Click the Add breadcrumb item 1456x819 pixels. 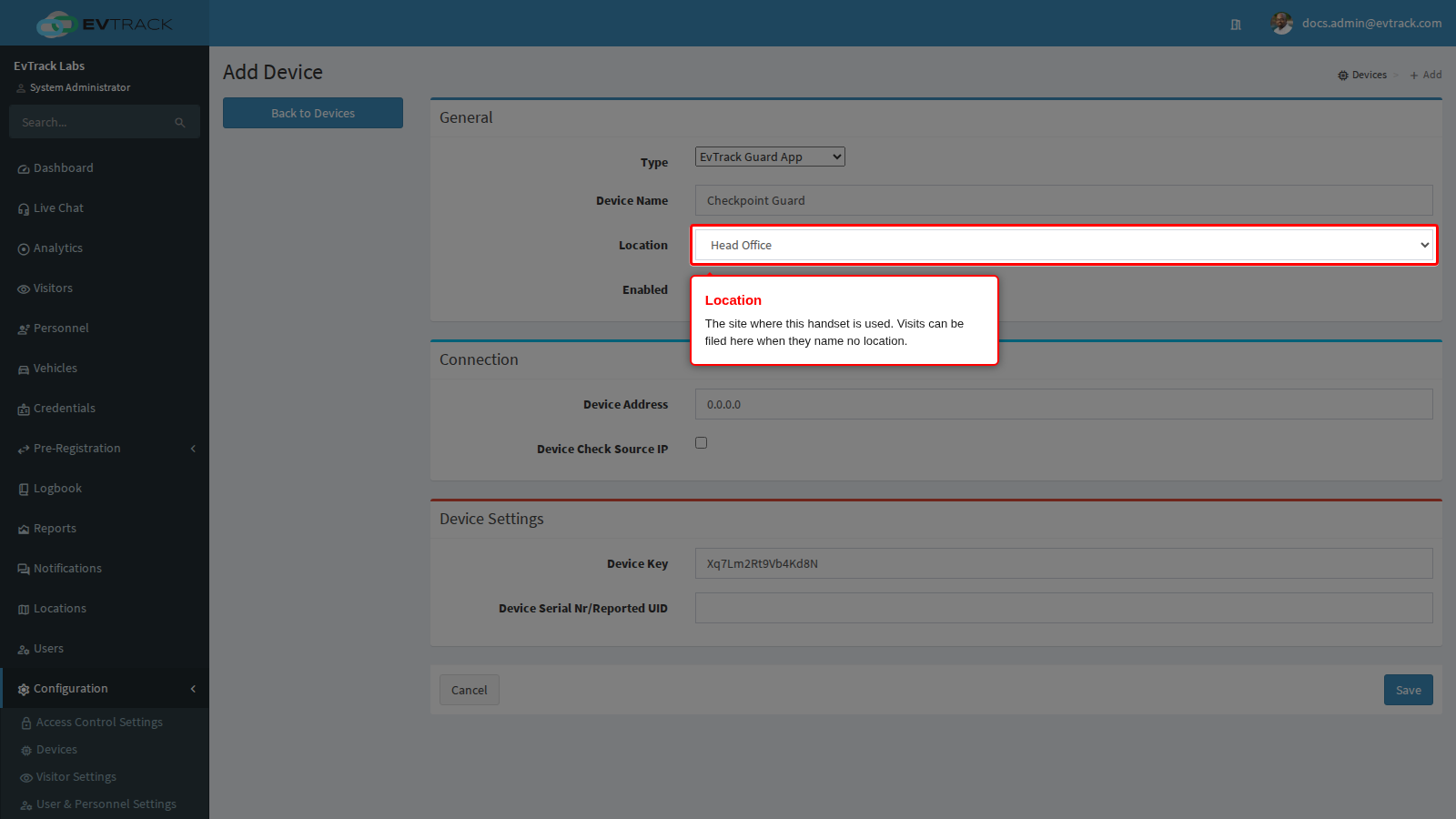pyautogui.click(x=1426, y=75)
